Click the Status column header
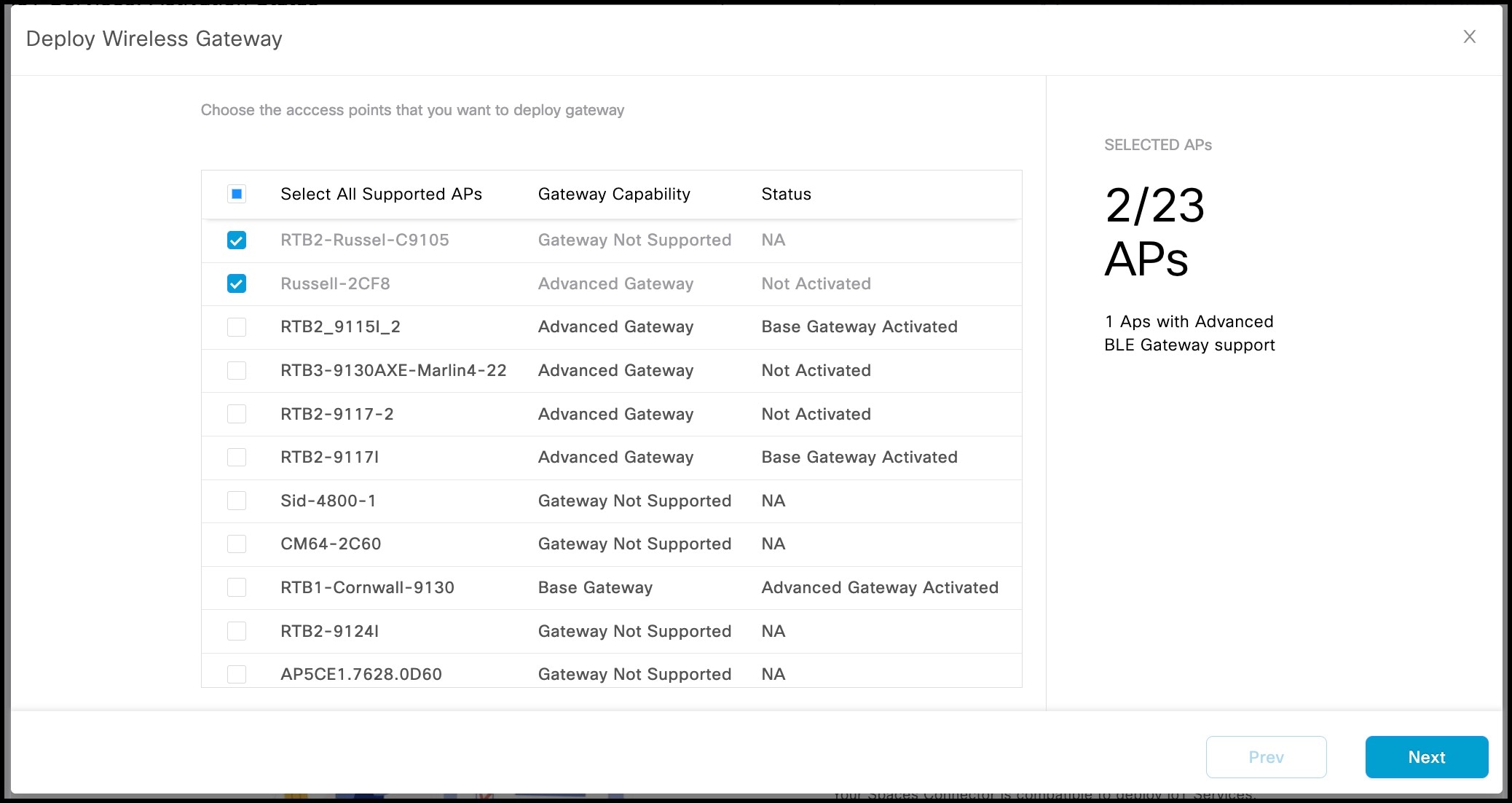The width and height of the screenshot is (1512, 803). click(786, 194)
